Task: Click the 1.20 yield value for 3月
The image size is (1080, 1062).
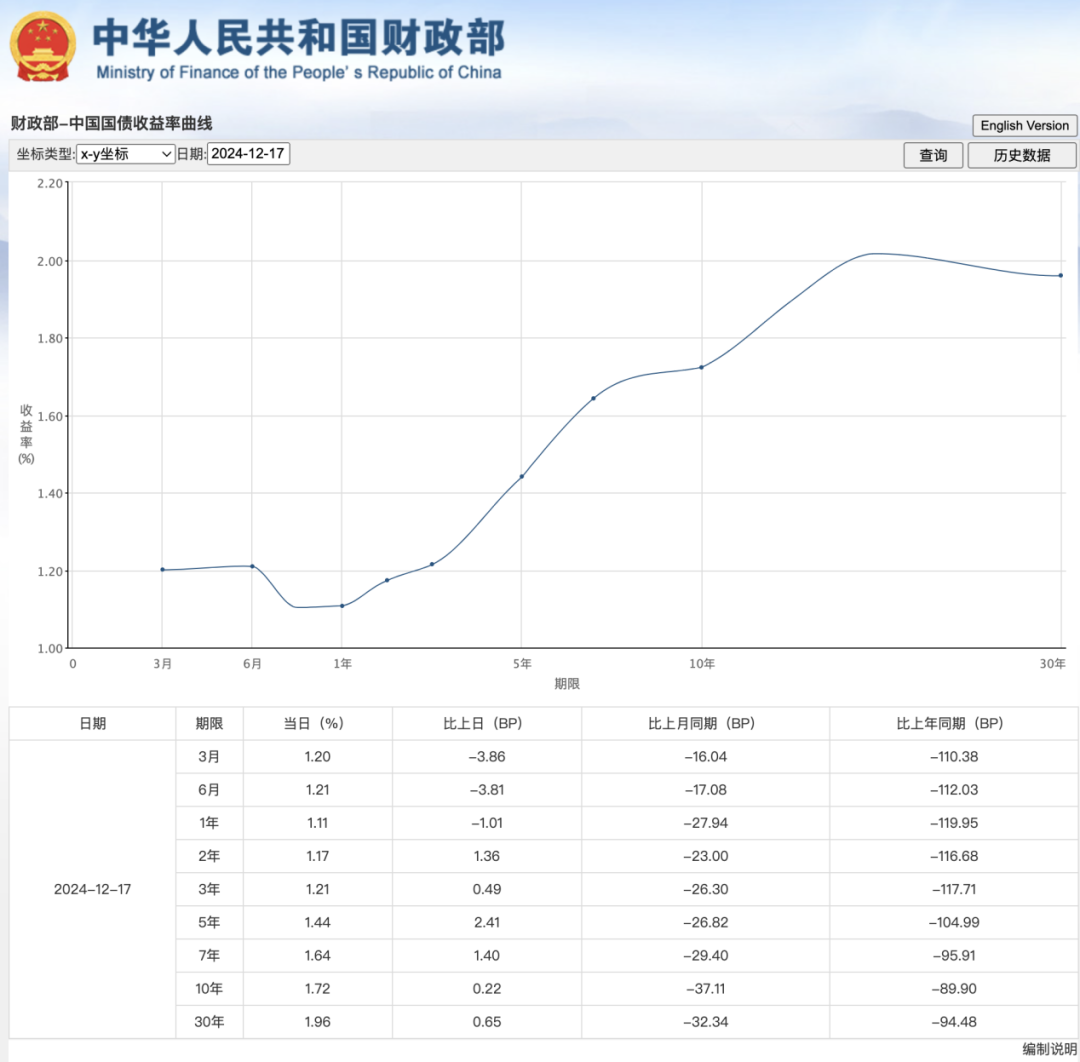Action: pyautogui.click(x=318, y=756)
